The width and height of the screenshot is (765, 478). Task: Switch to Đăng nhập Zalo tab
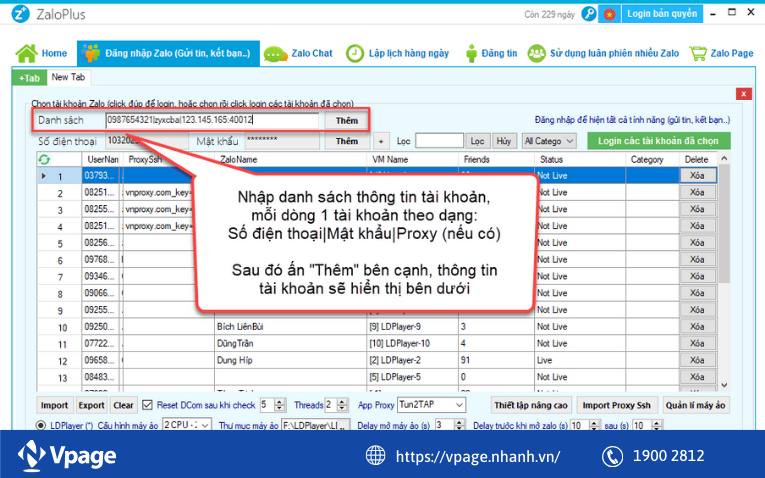click(x=168, y=53)
